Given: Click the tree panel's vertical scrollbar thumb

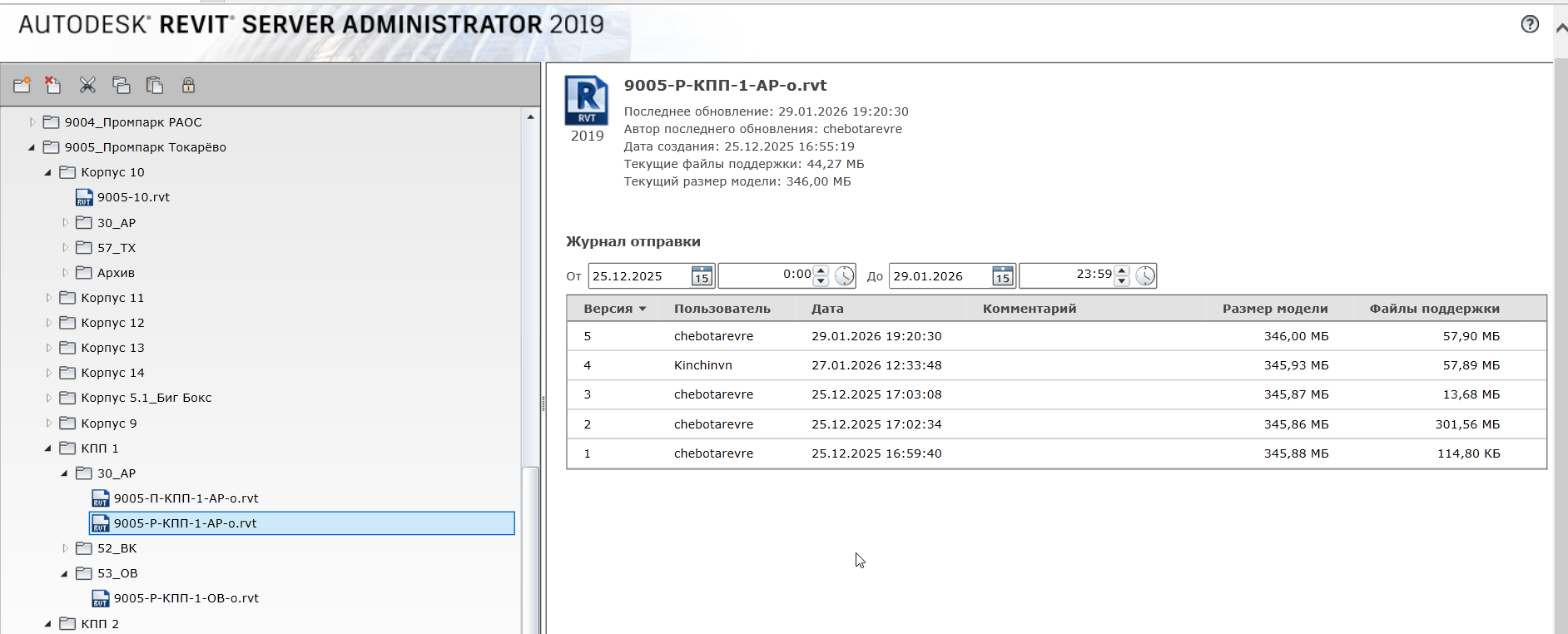Looking at the screenshot, I should pos(531,549).
